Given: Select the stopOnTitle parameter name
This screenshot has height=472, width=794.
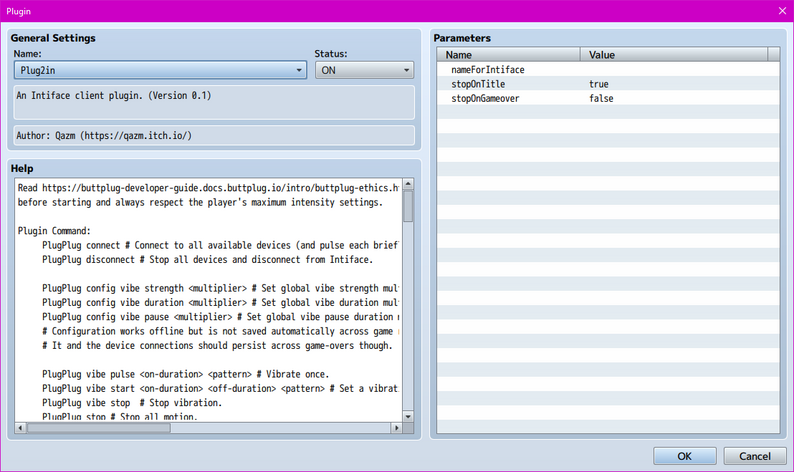Looking at the screenshot, I should pos(478,84).
